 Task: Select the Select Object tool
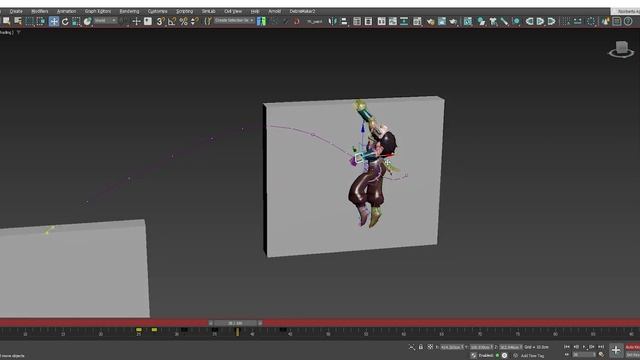point(7,21)
